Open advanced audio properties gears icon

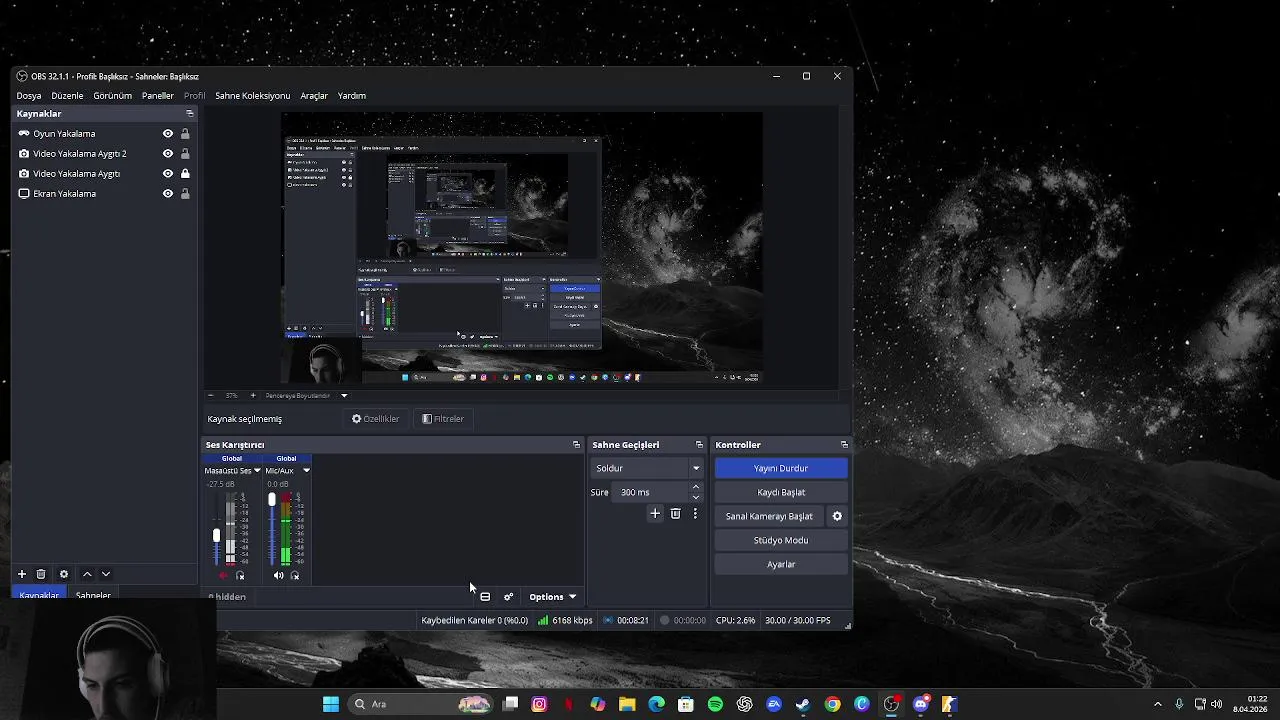coord(508,597)
